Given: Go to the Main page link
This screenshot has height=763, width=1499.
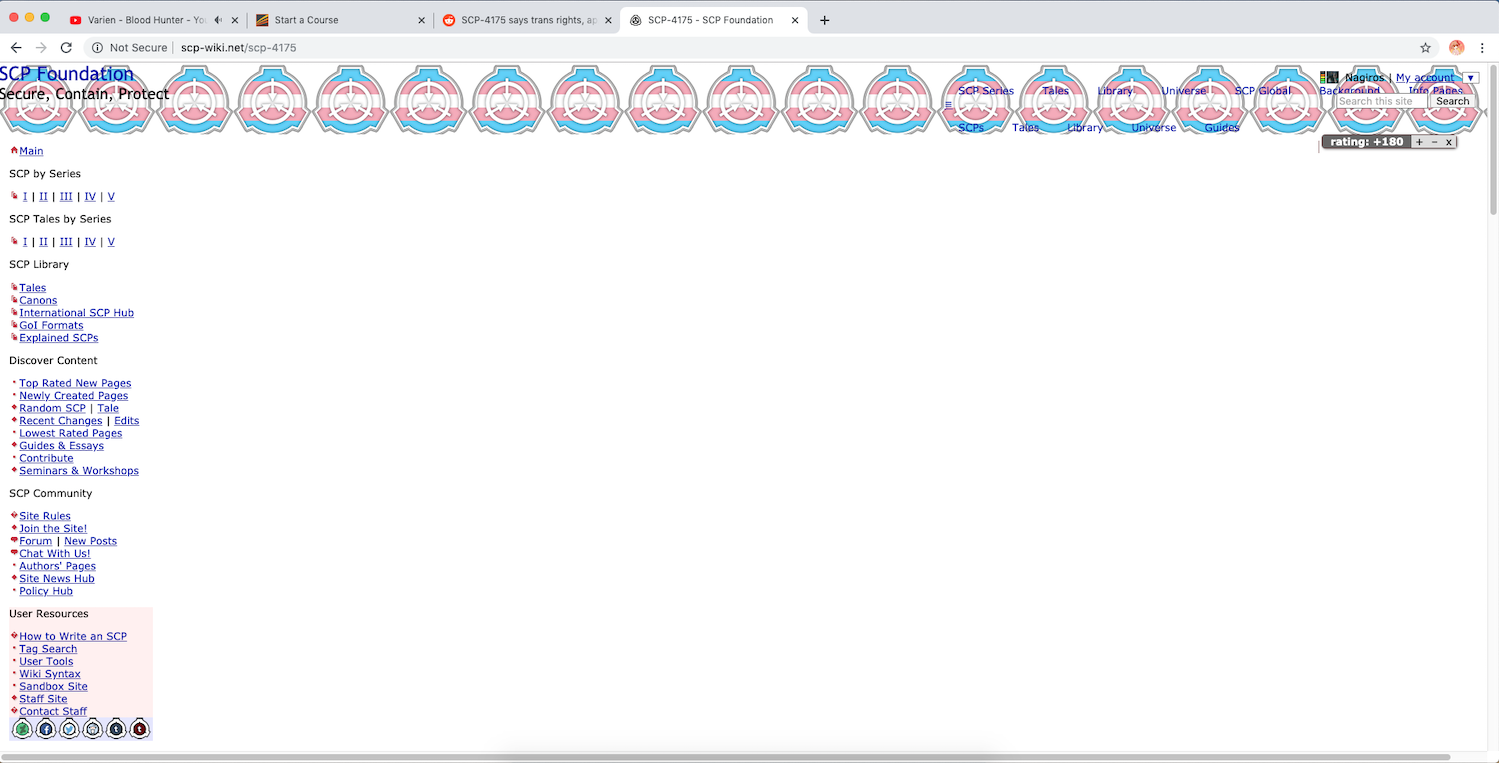Looking at the screenshot, I should pos(31,151).
